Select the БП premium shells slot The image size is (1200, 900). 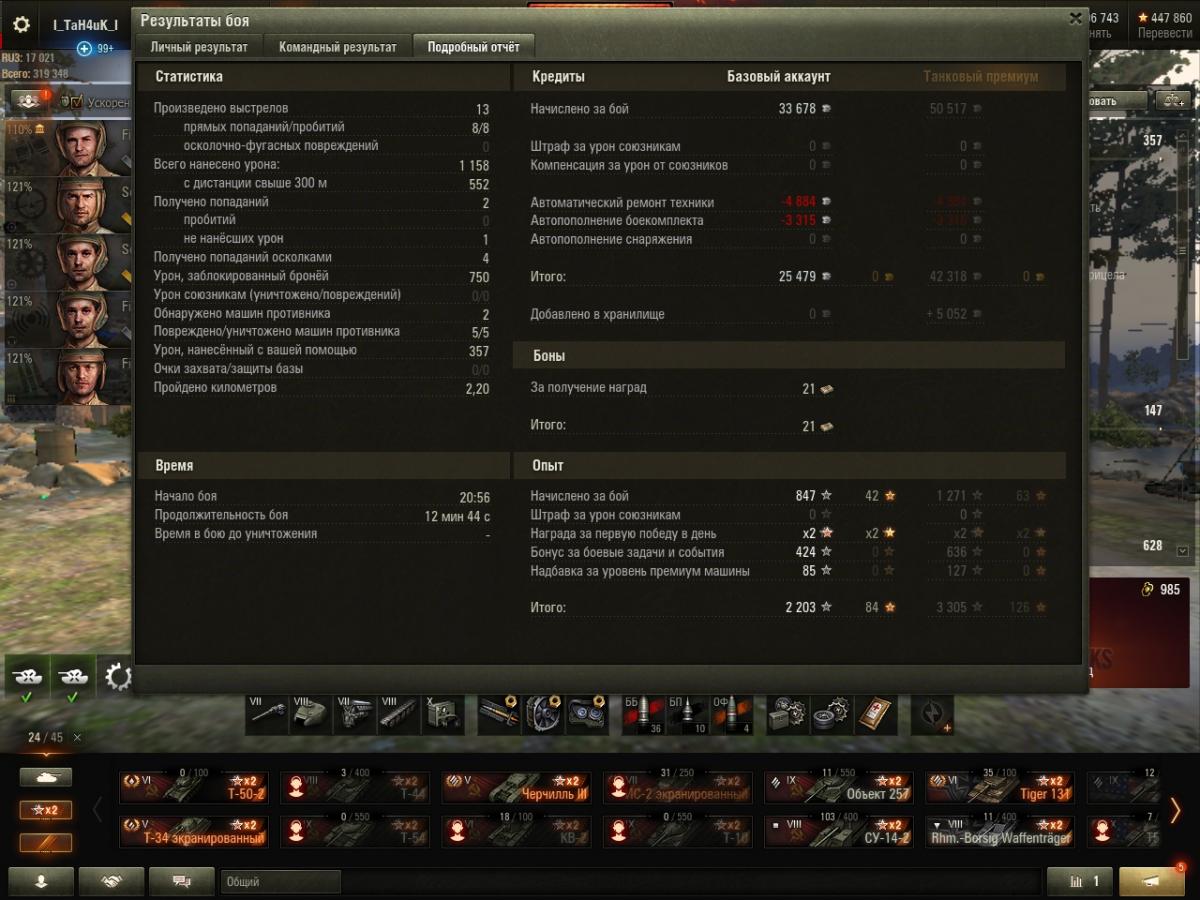686,715
